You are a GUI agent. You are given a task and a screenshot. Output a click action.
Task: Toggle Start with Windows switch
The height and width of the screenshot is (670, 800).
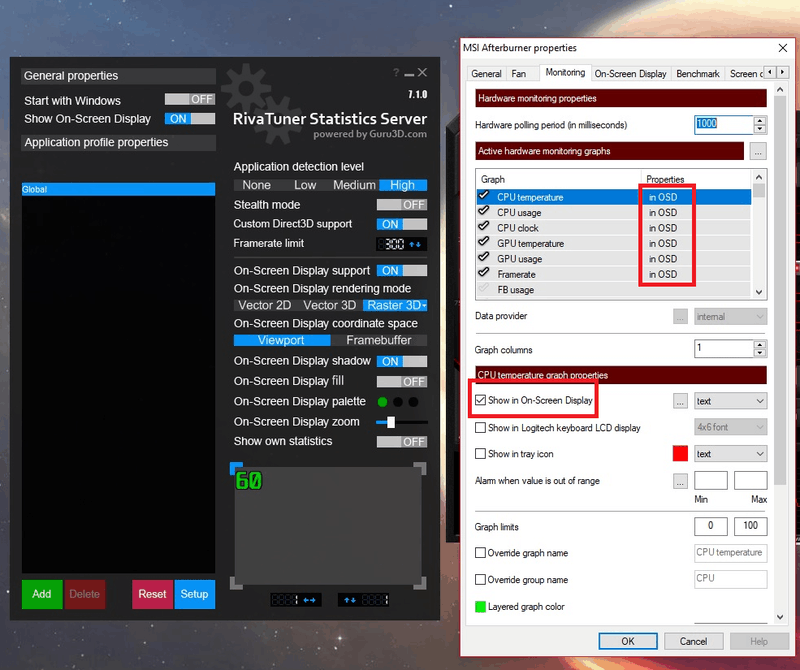[x=190, y=99]
